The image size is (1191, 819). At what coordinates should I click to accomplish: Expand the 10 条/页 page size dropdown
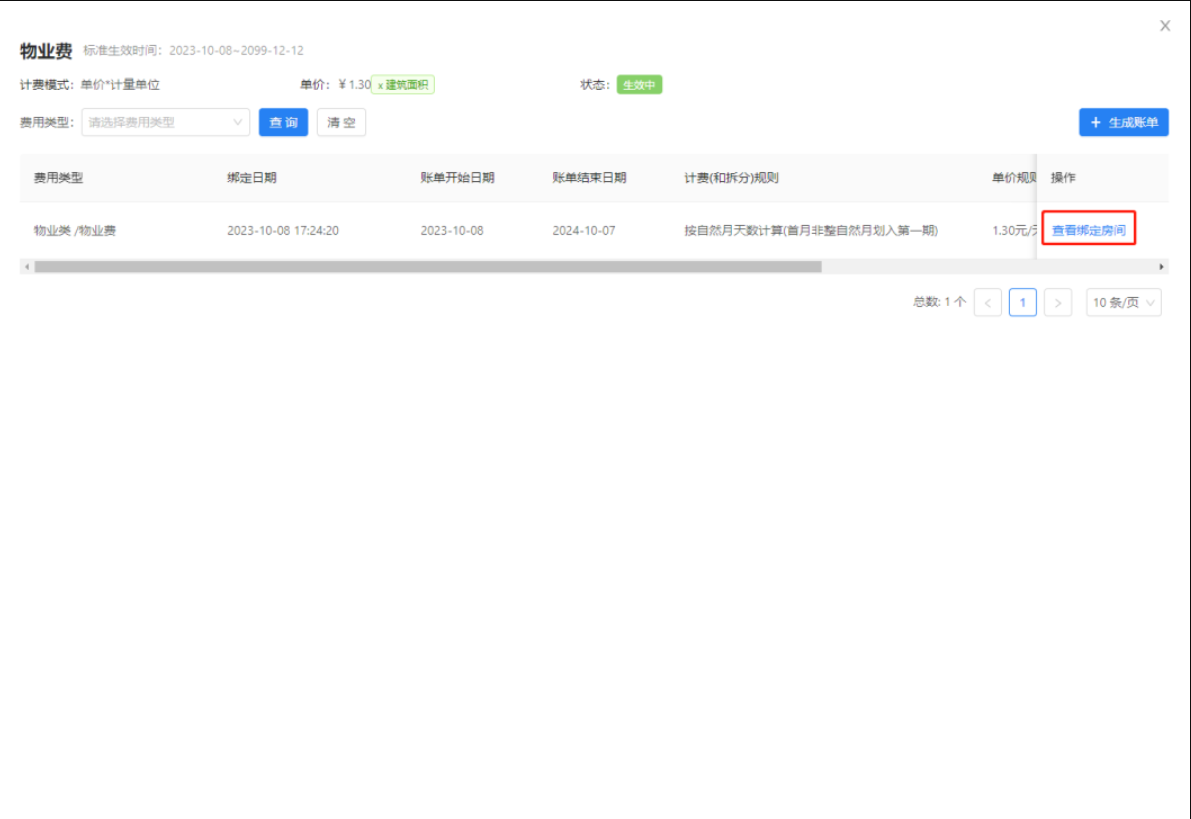click(x=1123, y=303)
